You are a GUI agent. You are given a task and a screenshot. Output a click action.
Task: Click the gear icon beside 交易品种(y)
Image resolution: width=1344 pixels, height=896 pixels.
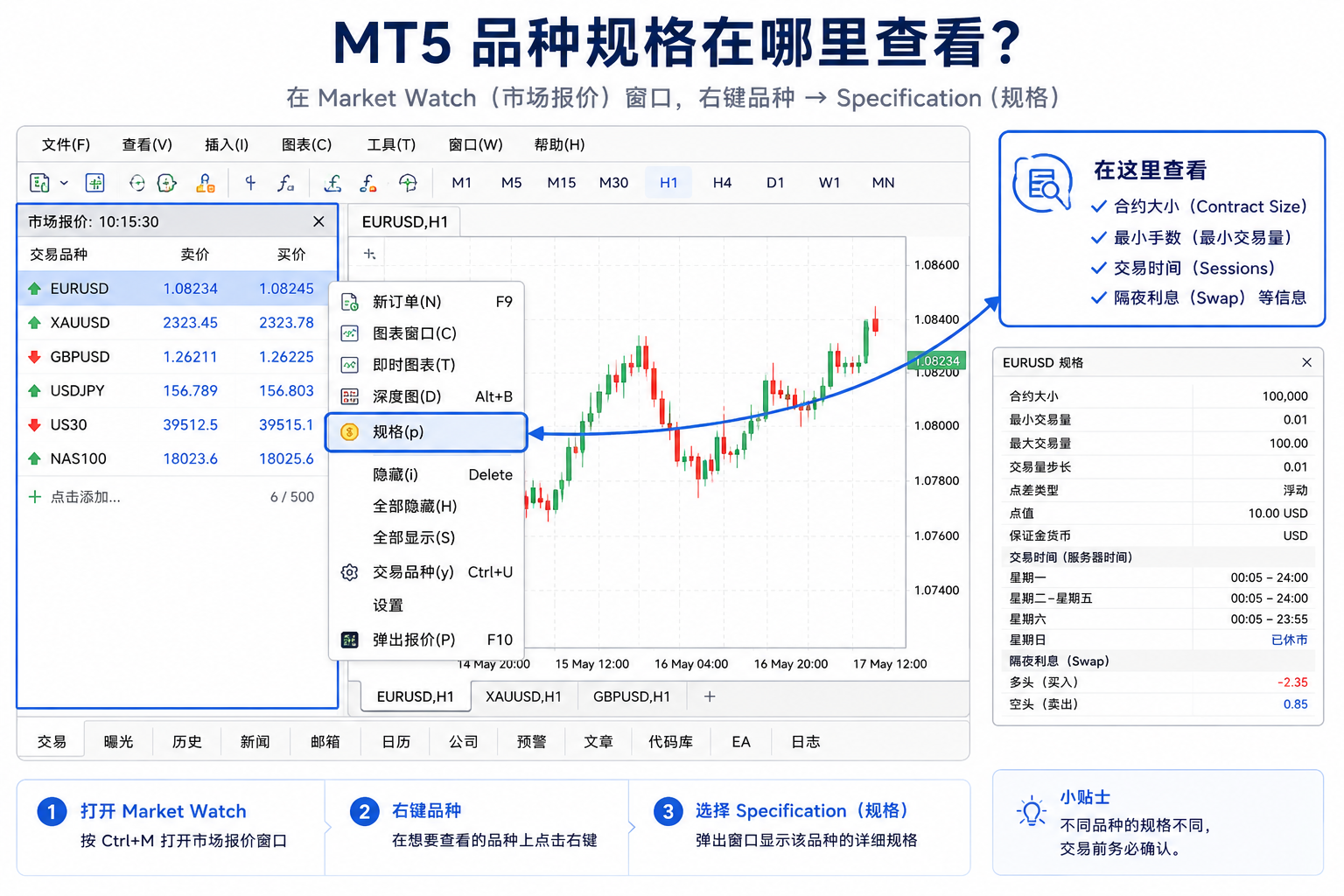pyautogui.click(x=349, y=572)
